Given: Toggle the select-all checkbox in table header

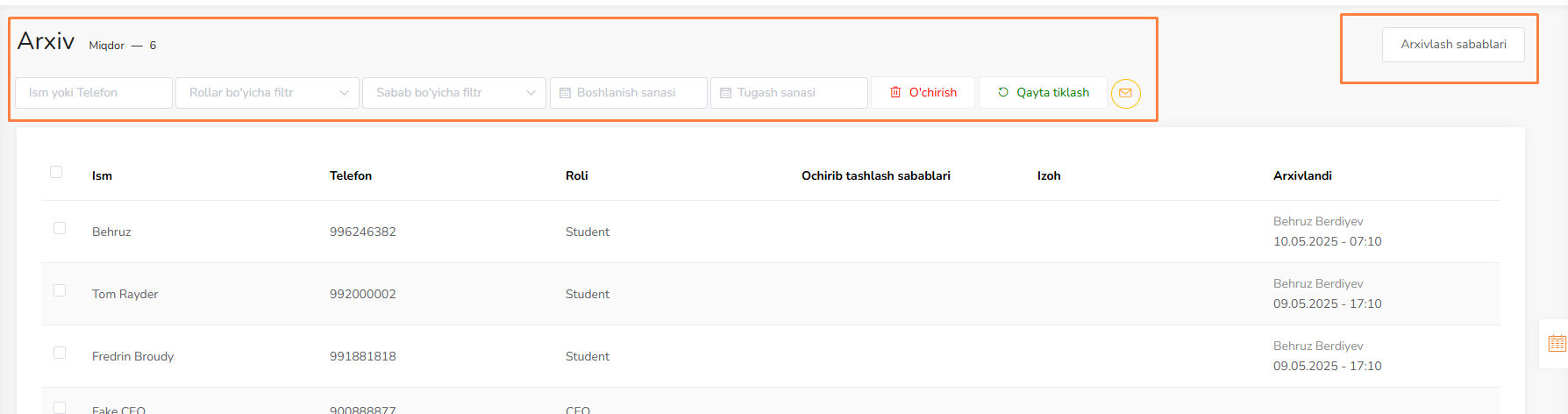Looking at the screenshot, I should tap(56, 172).
